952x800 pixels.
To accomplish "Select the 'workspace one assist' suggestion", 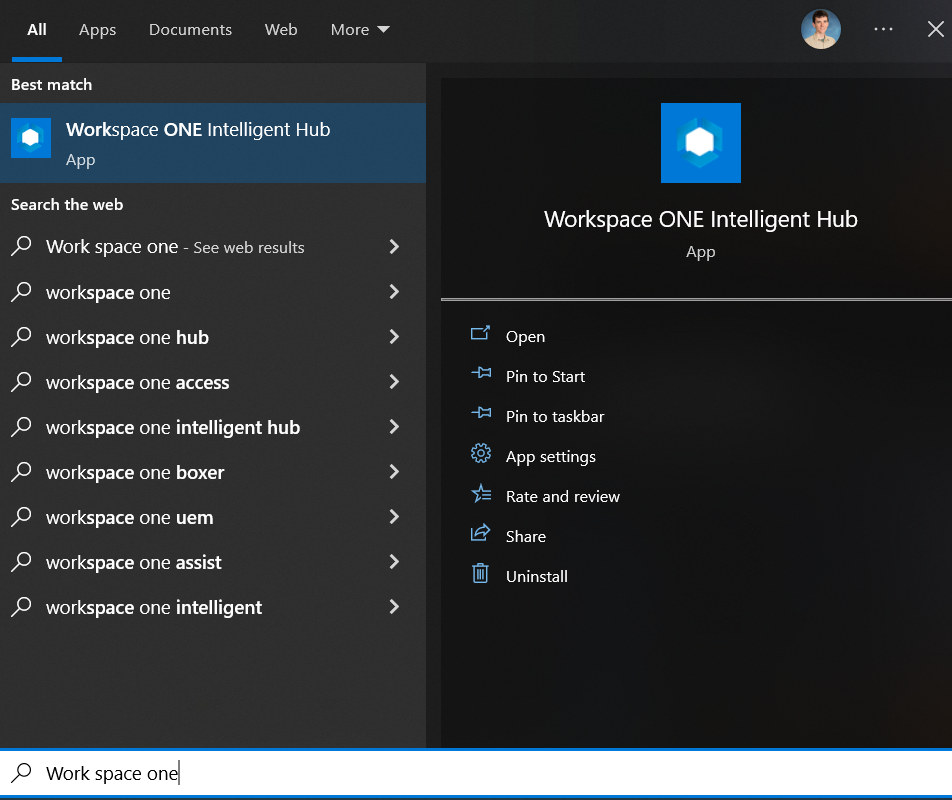I will [212, 561].
